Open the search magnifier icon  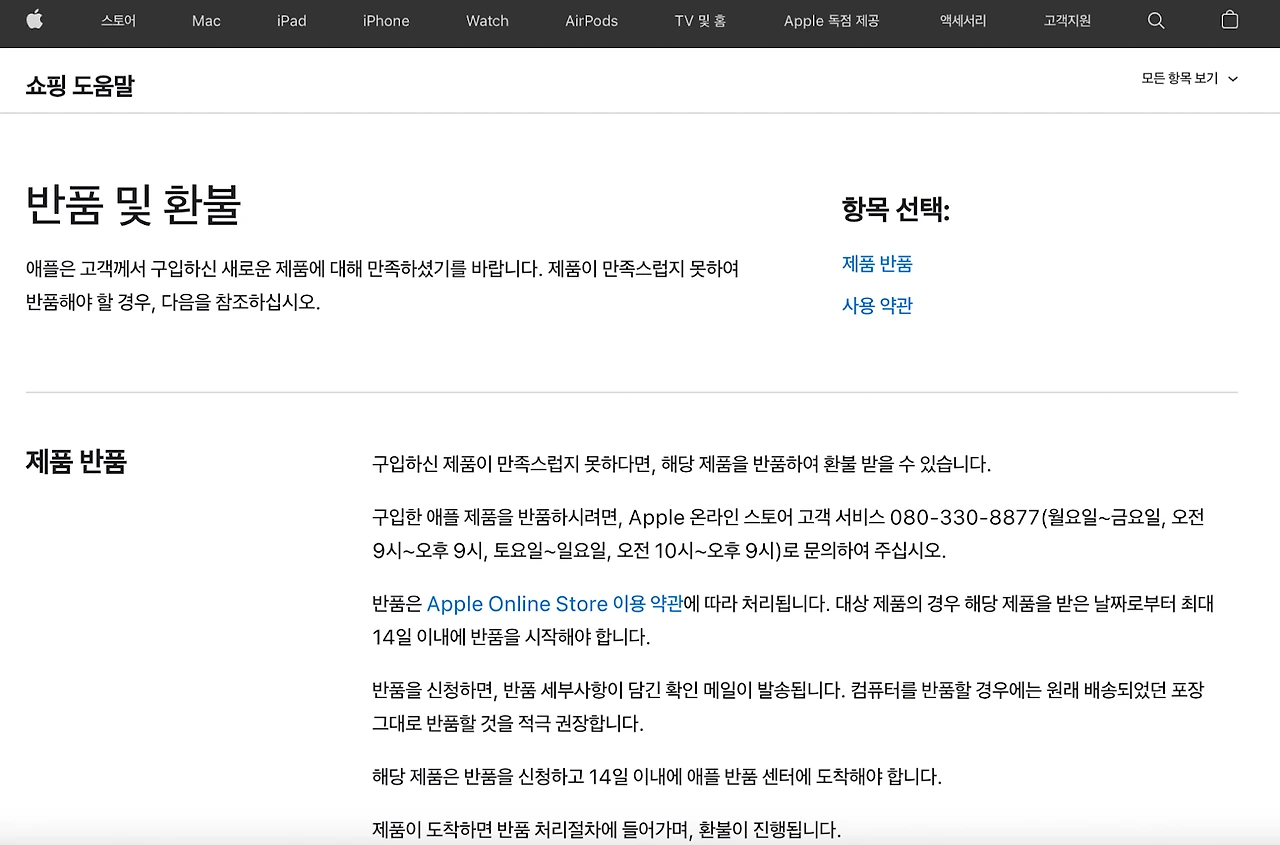[x=1156, y=20]
